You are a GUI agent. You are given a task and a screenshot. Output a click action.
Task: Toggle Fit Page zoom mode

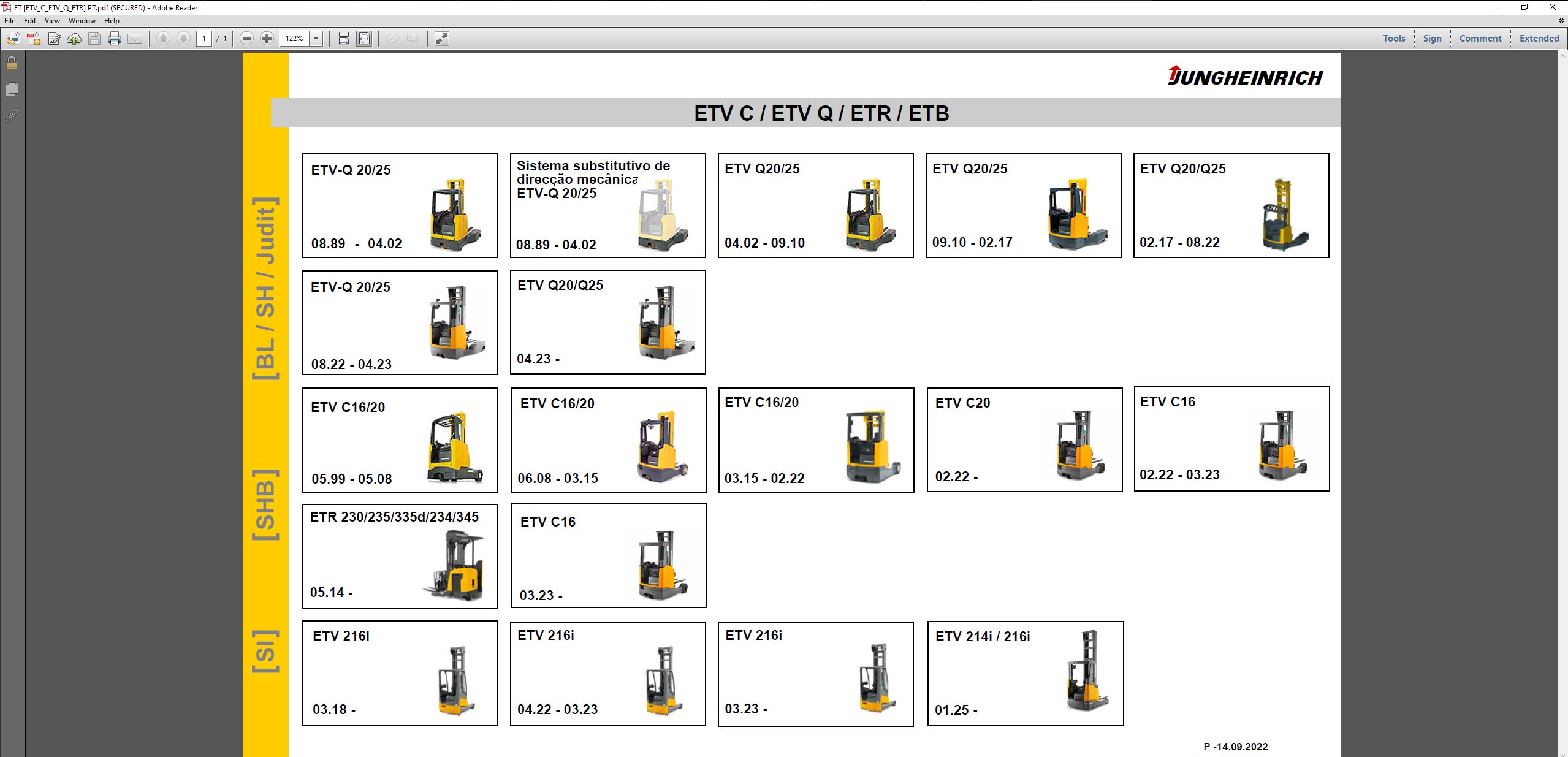tap(364, 38)
